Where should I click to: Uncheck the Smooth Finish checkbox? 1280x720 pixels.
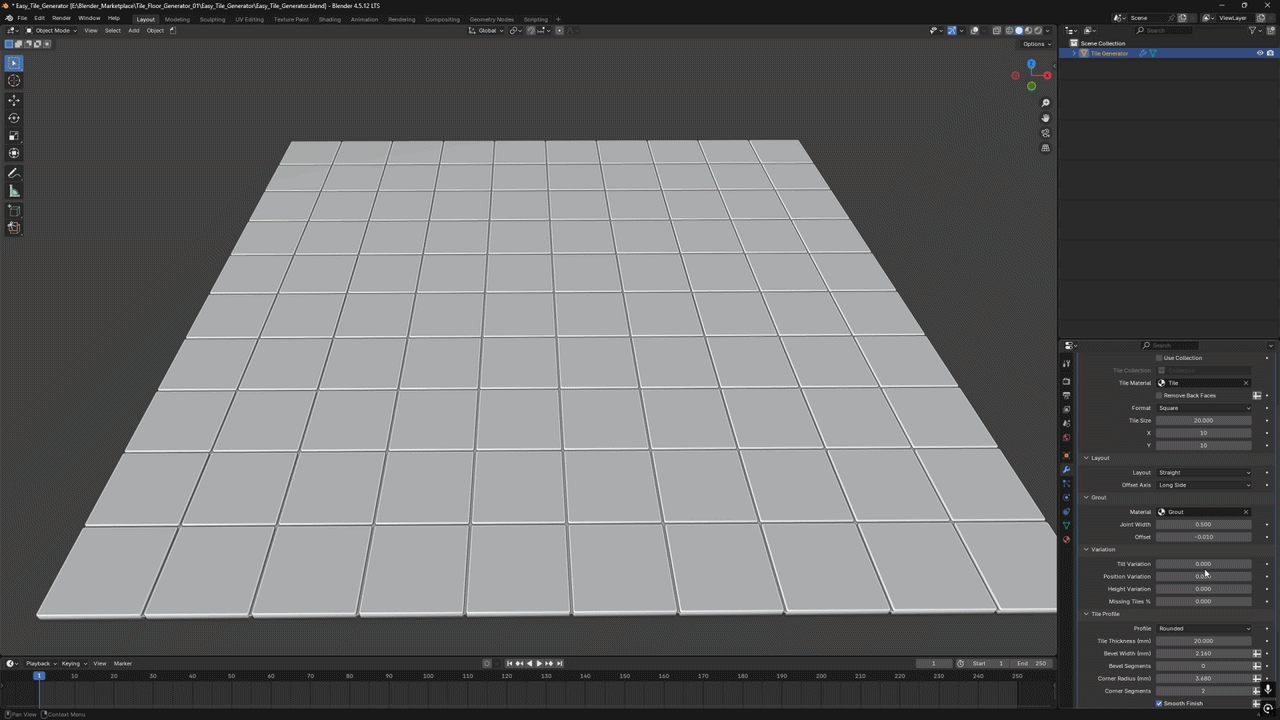click(1160, 703)
